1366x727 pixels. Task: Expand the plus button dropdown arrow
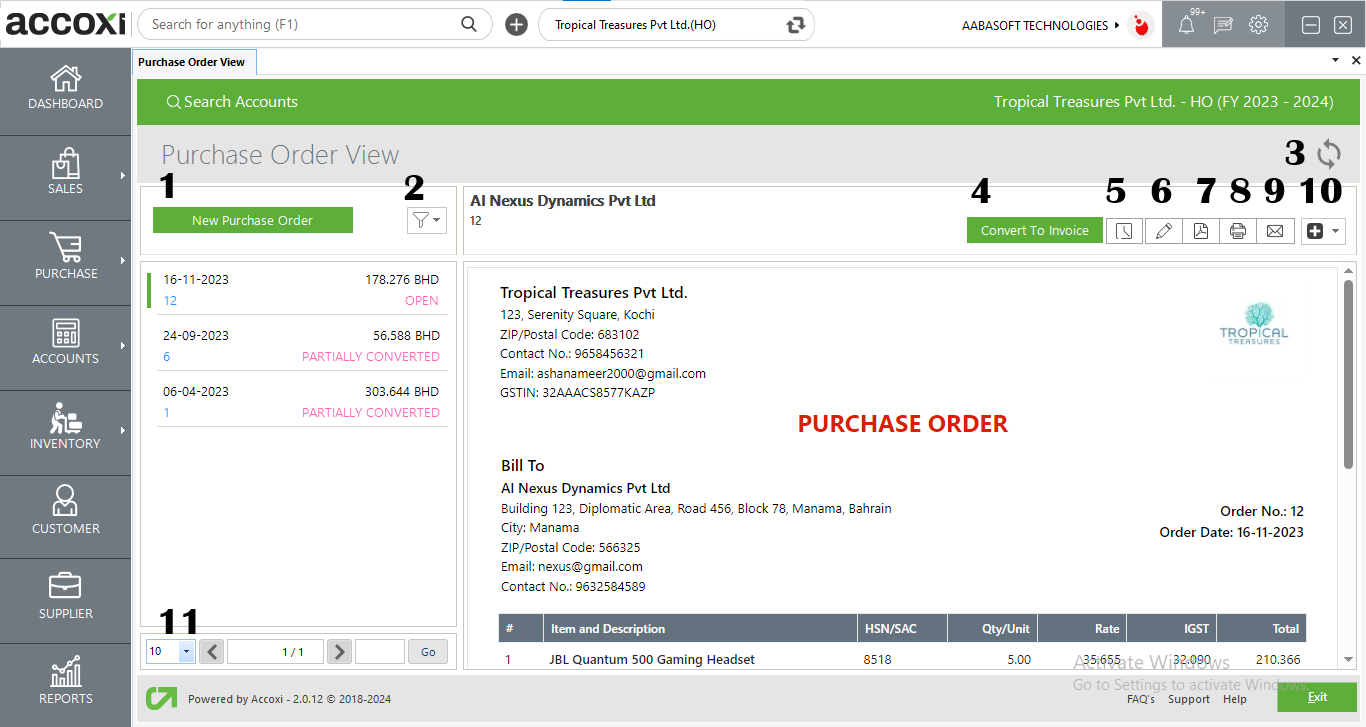point(1335,230)
